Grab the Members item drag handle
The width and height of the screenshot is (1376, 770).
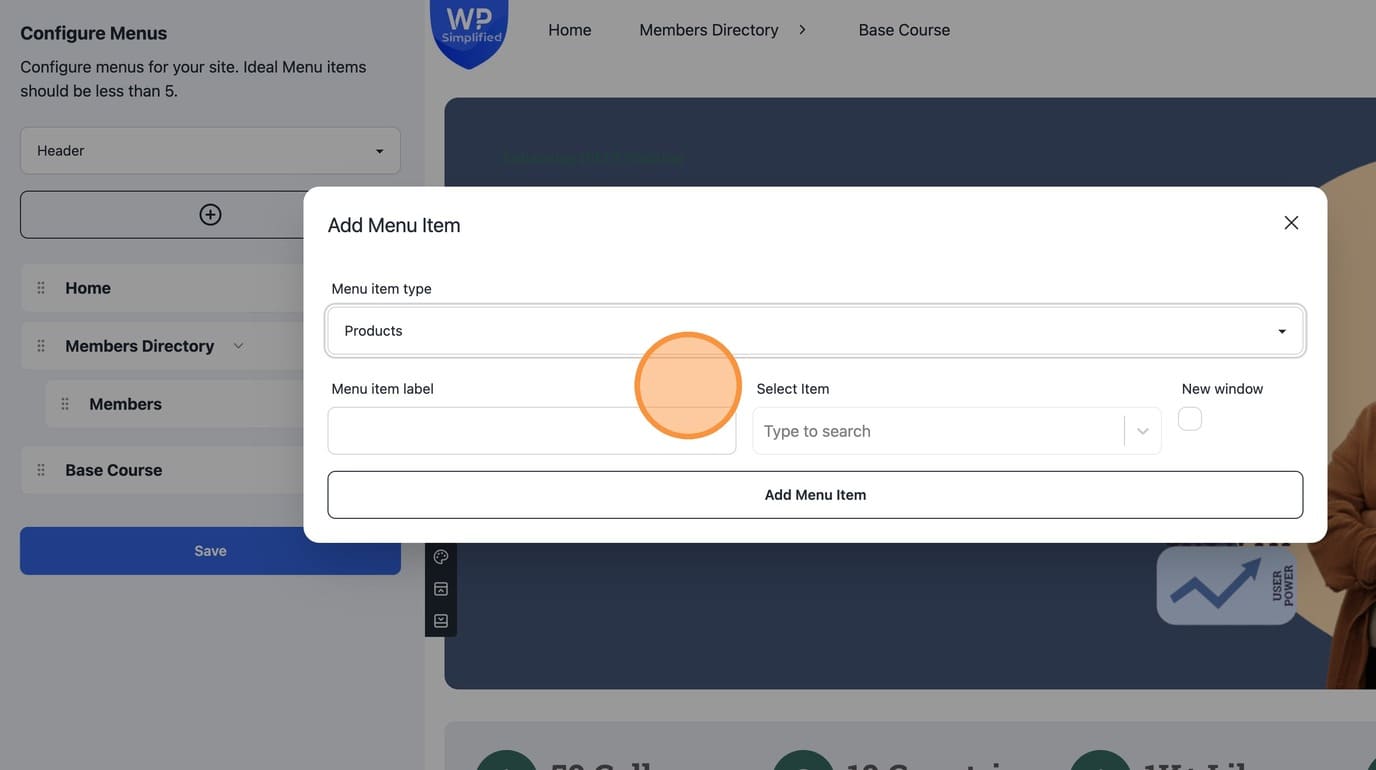65,404
